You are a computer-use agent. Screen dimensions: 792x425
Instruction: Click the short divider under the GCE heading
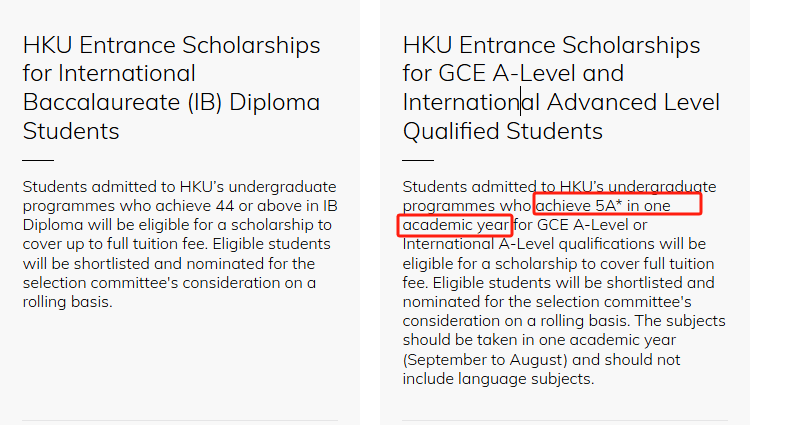tap(418, 160)
